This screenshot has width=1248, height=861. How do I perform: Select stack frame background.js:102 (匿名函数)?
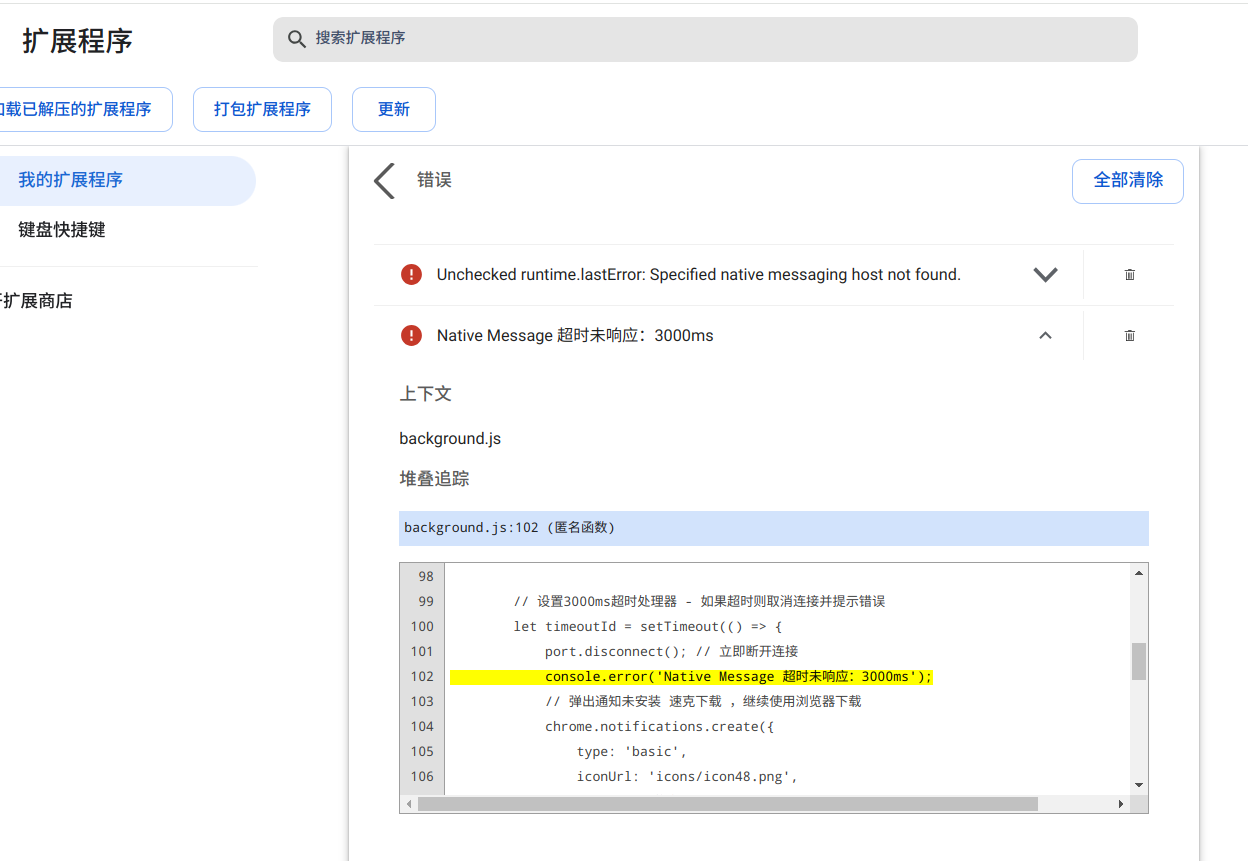point(774,528)
